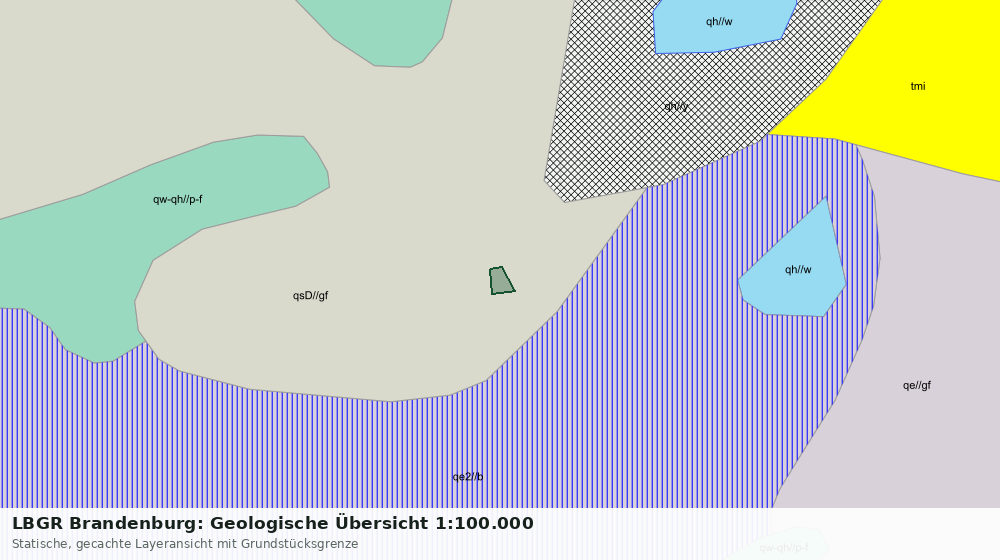
Task: Click the qsD//gf map label
Action: (311, 296)
